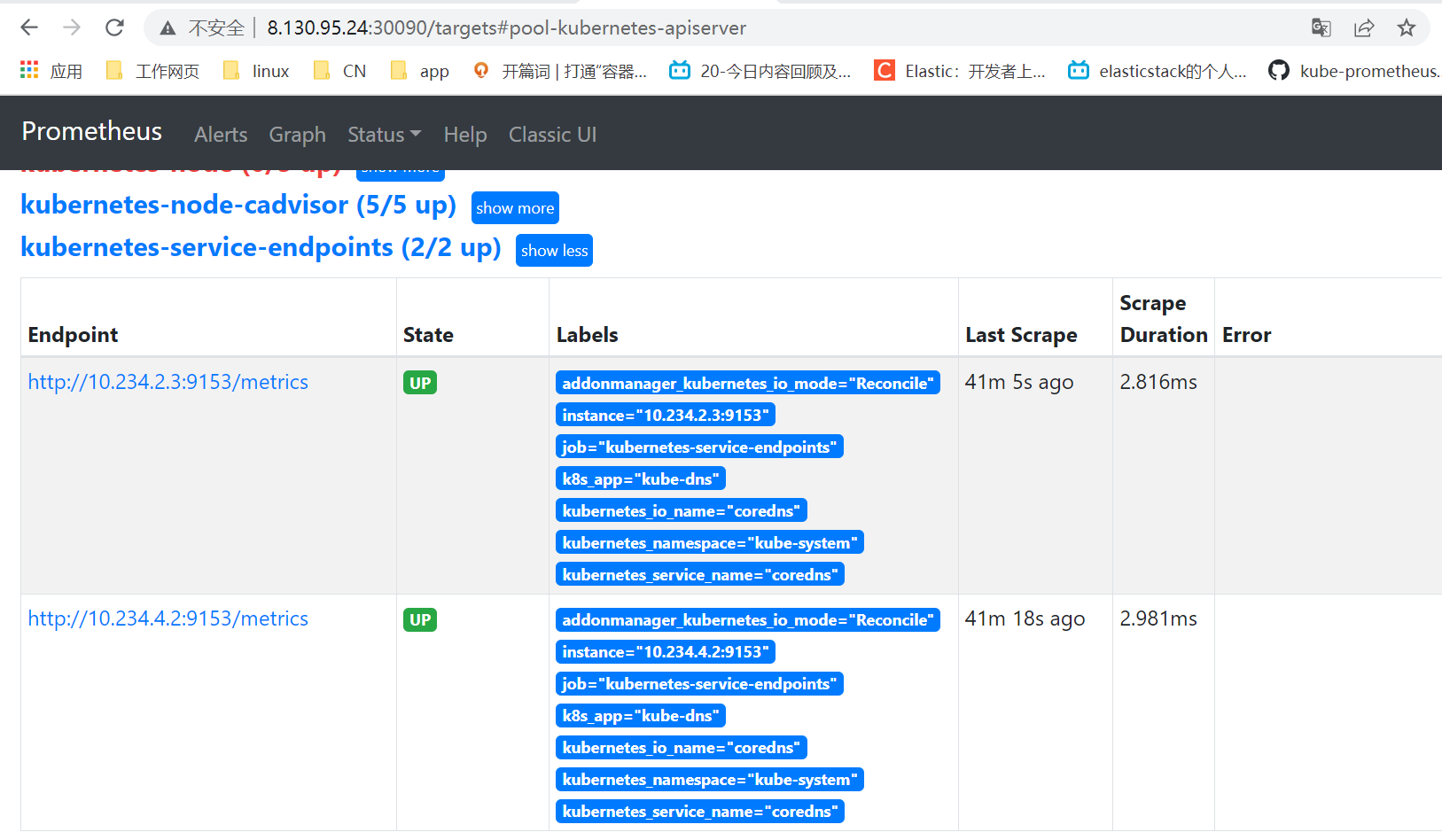Image resolution: width=1442 pixels, height=840 pixels.
Task: Open the 10.234.4.2:9153 metrics endpoint
Action: tap(168, 618)
